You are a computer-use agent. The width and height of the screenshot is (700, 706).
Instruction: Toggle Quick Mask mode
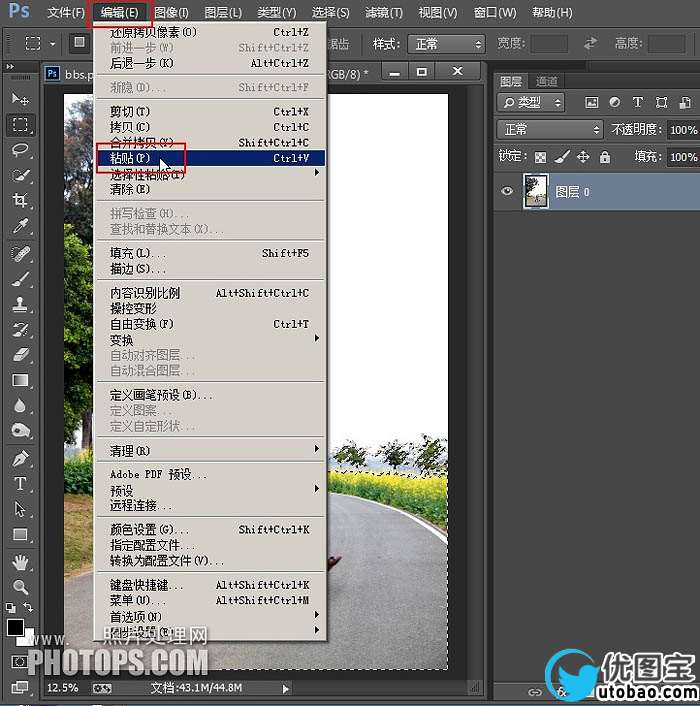pos(19,661)
